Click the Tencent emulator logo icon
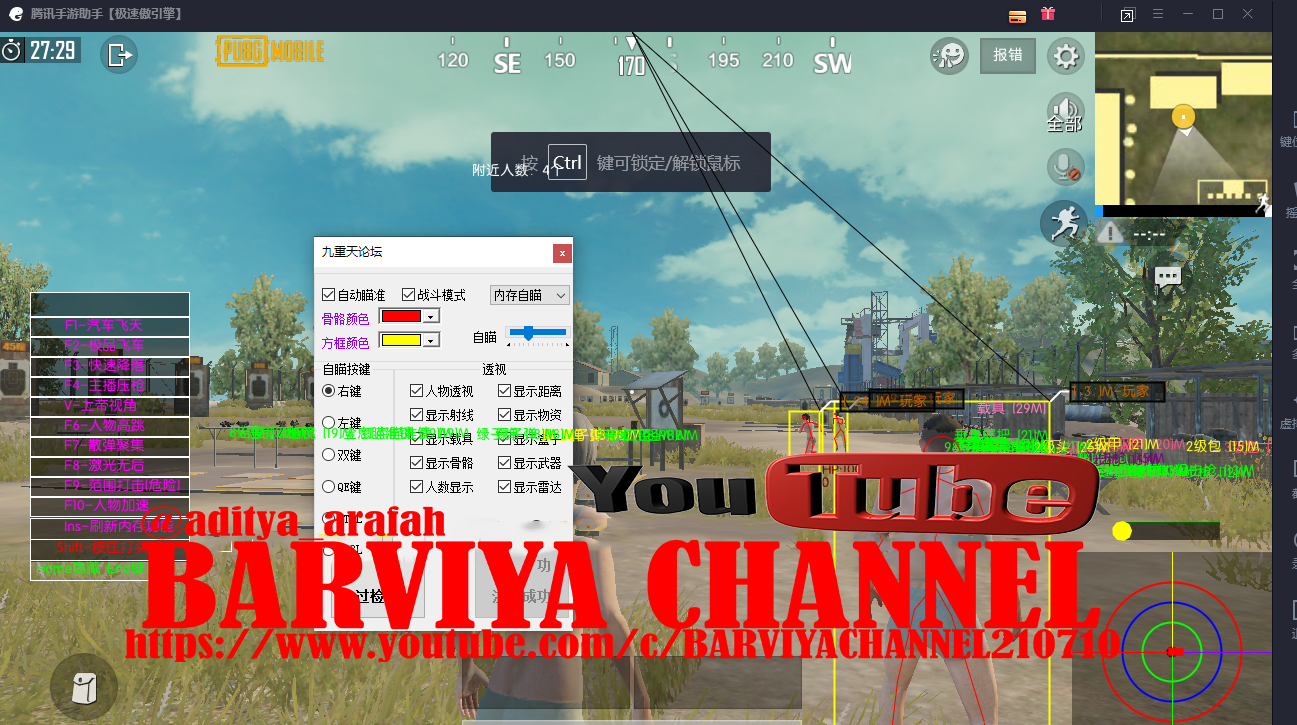Image resolution: width=1297 pixels, height=725 pixels. pyautogui.click(x=15, y=14)
